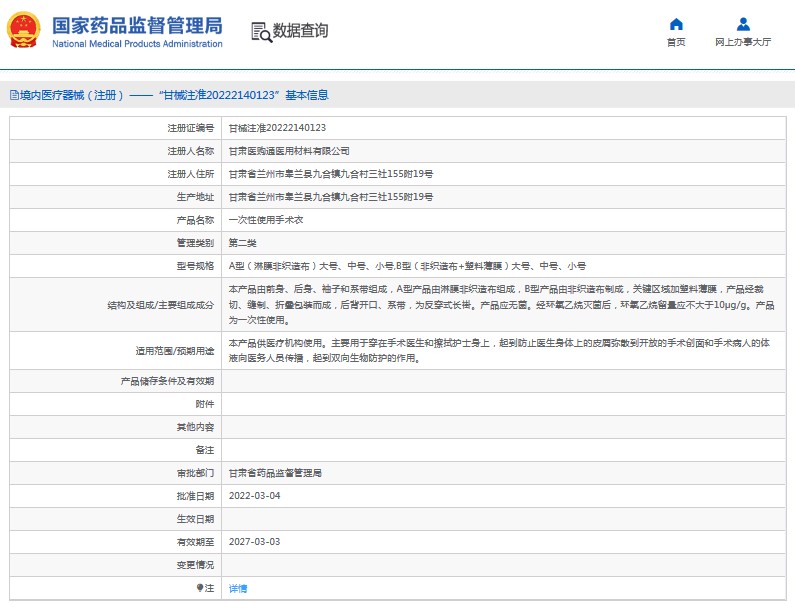Image resolution: width=795 pixels, height=607 pixels.
Task: Click the 结构及组成/主要组成成分 label
Action: [160, 305]
